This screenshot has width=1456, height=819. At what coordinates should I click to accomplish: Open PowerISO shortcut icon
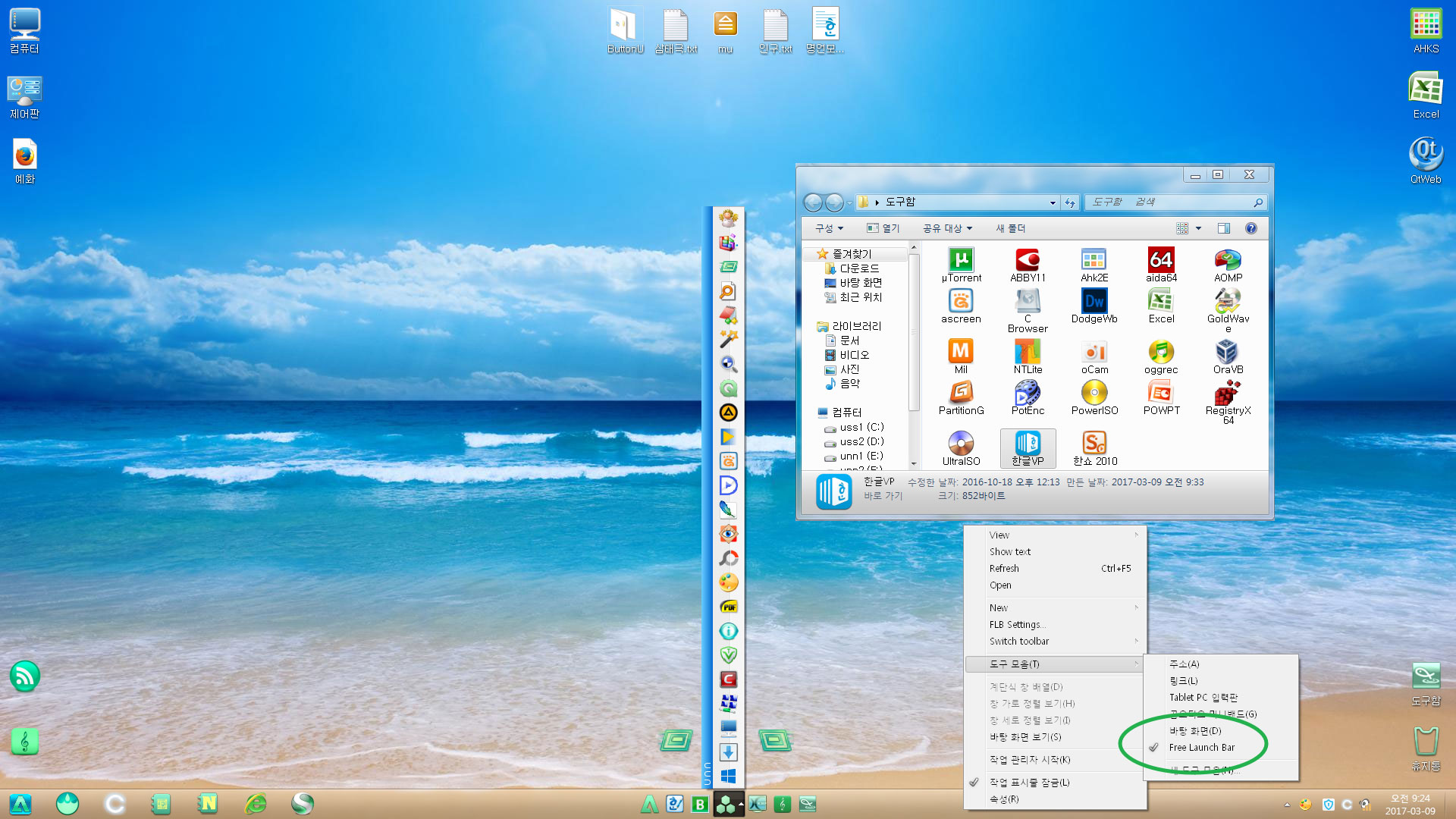pyautogui.click(x=1094, y=398)
